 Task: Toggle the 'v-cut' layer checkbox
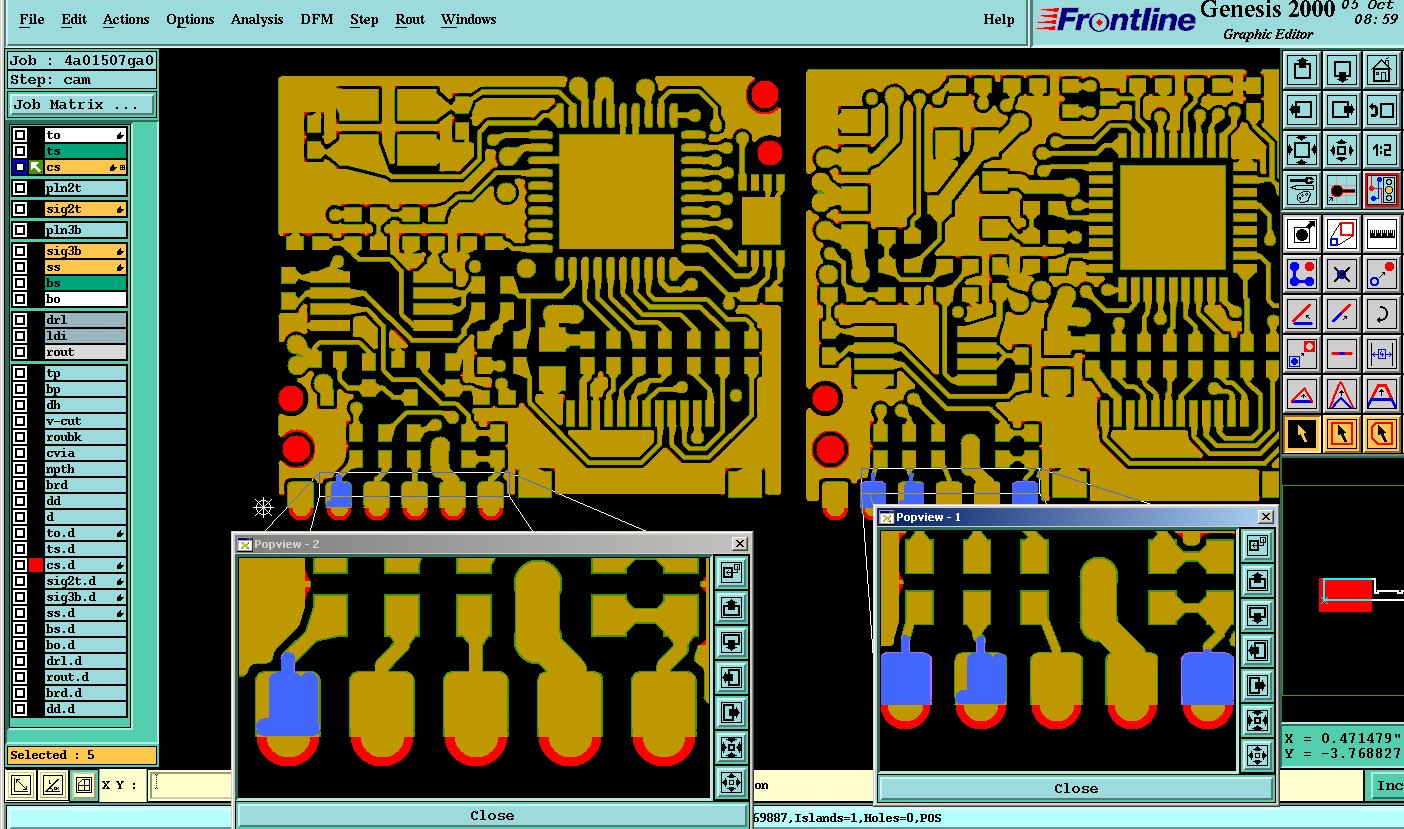(20, 421)
